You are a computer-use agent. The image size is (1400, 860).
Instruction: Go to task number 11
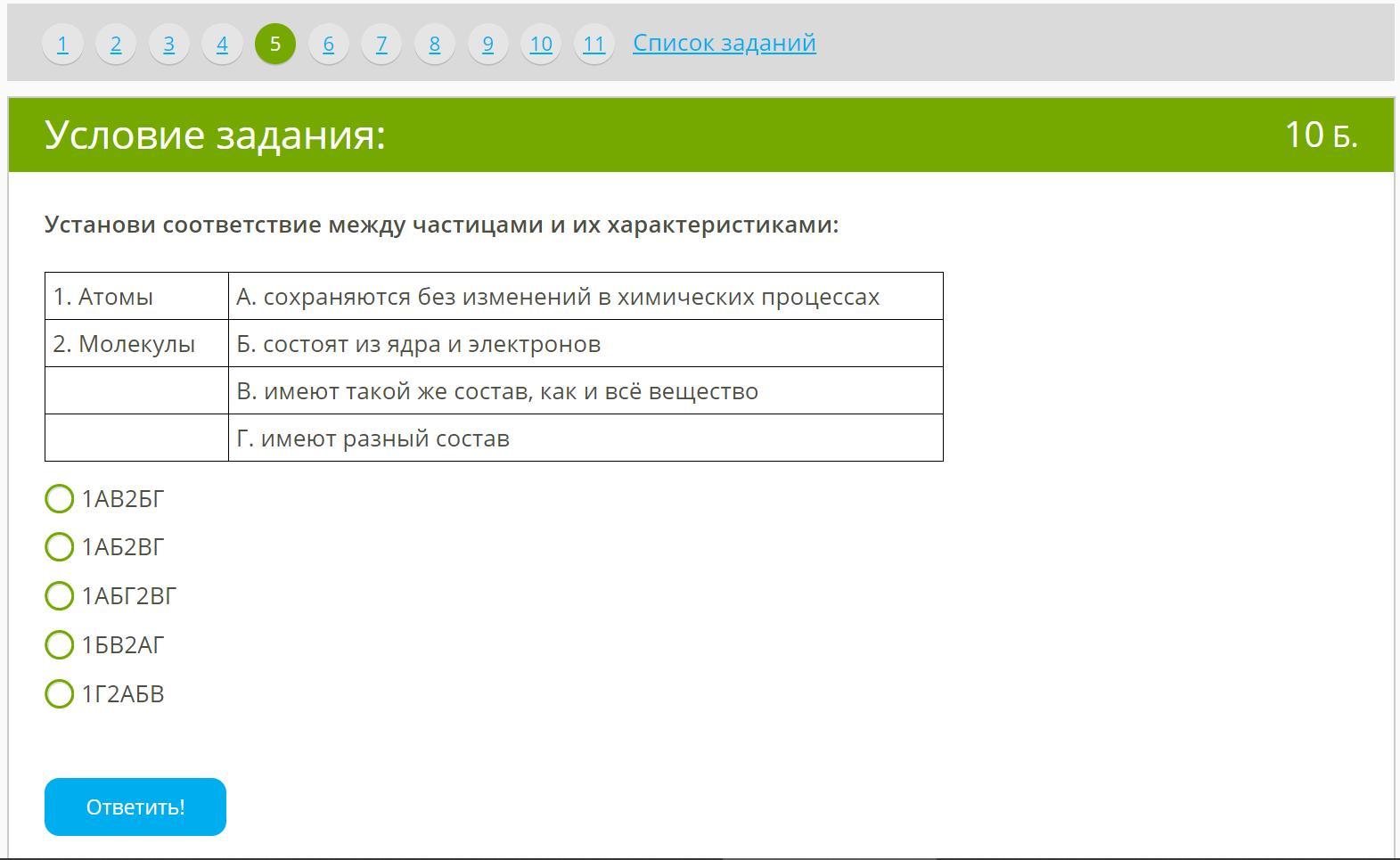point(594,44)
